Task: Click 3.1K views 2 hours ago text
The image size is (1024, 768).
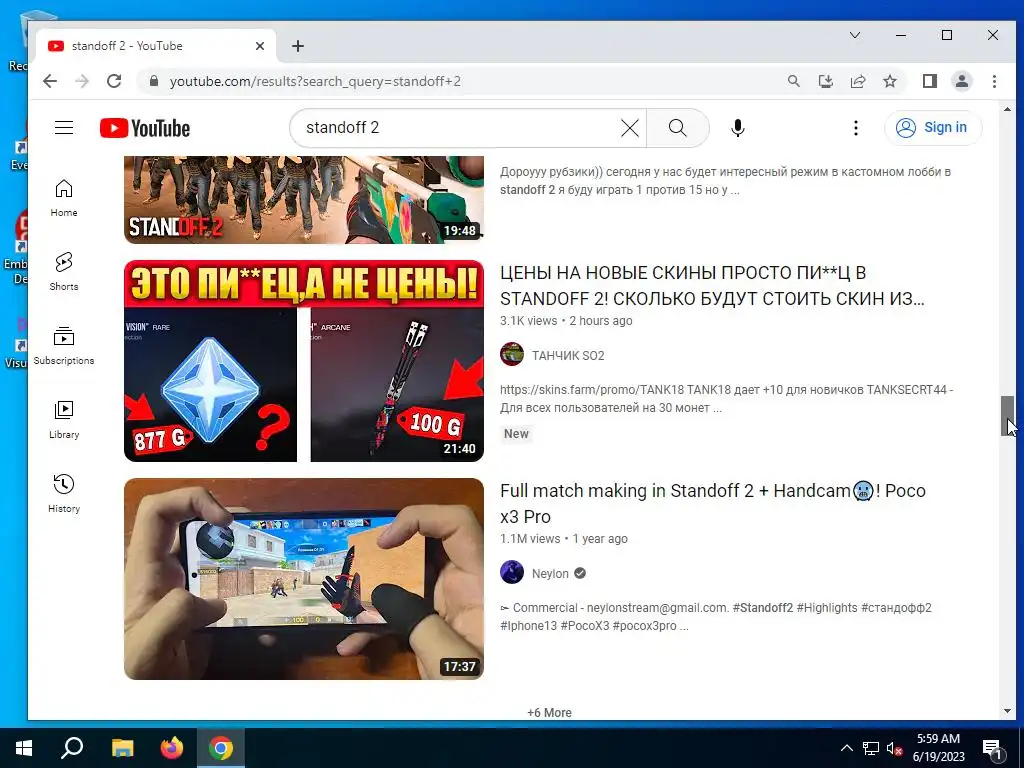Action: pos(566,321)
